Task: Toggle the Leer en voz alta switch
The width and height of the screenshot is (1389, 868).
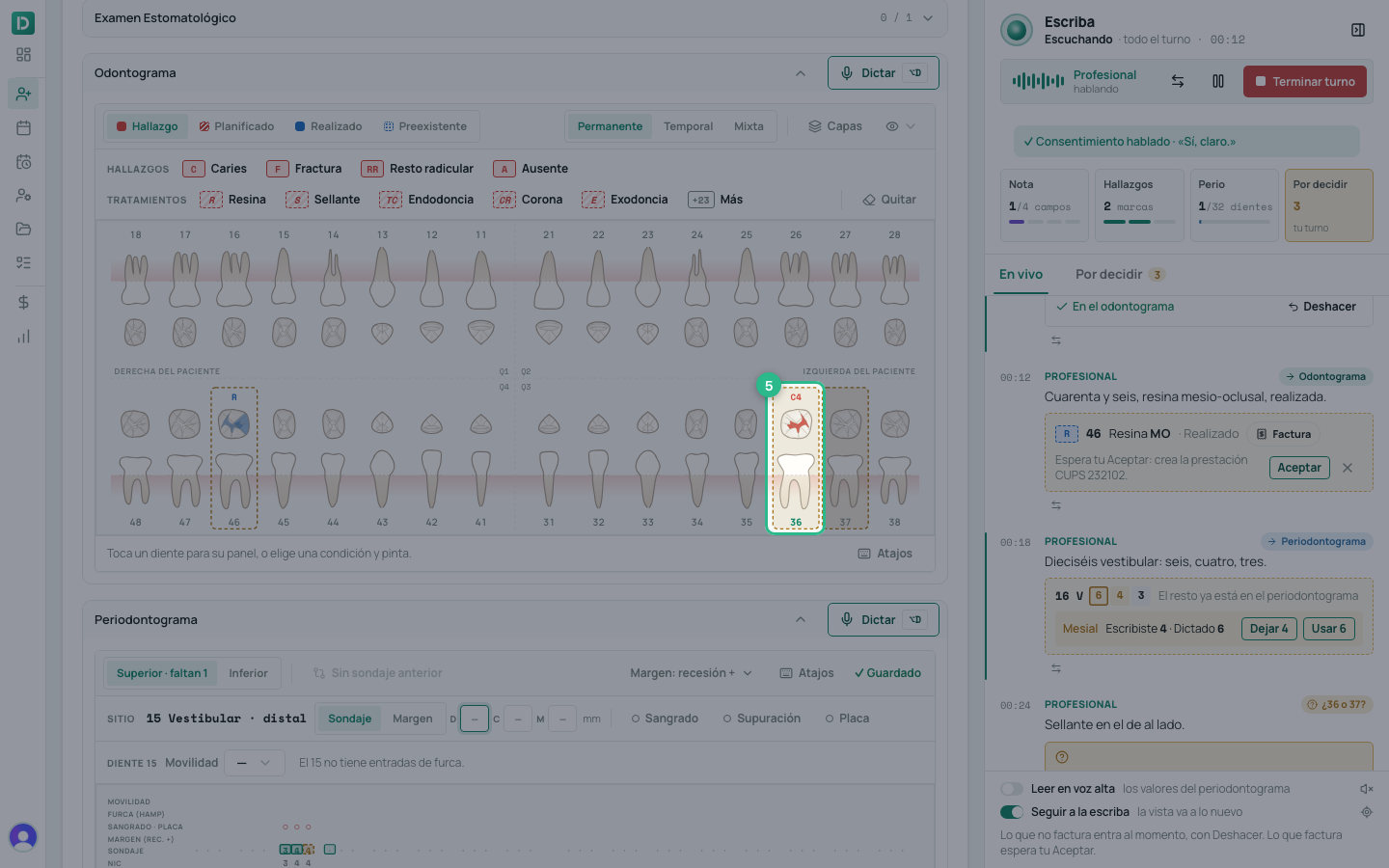Action: point(1012,789)
